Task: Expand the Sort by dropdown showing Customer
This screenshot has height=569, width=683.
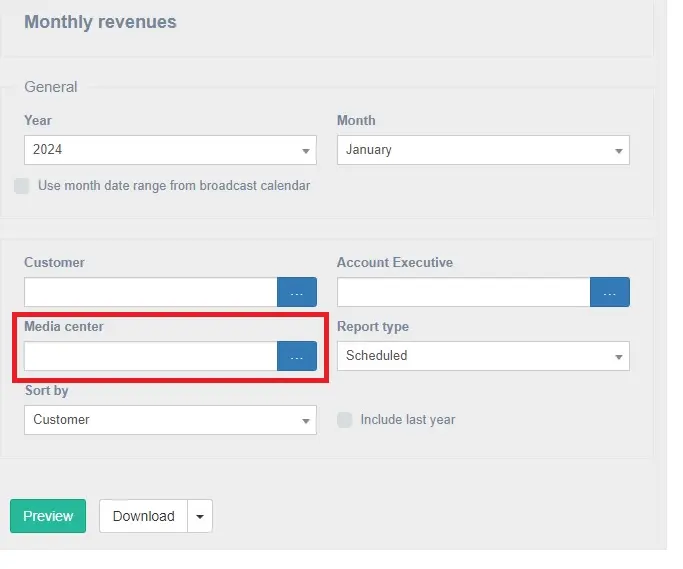Action: pos(170,420)
